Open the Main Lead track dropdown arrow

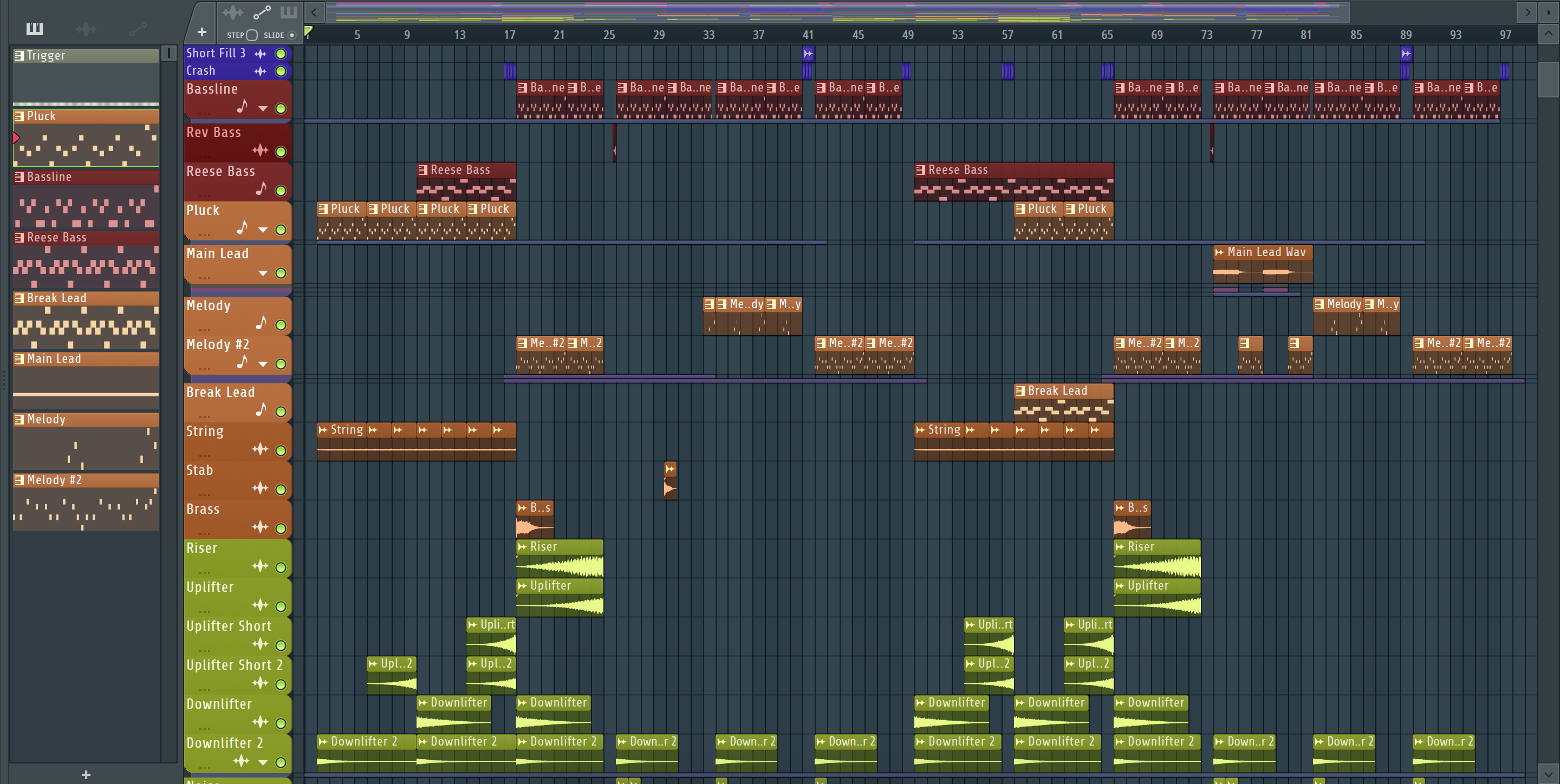click(263, 273)
